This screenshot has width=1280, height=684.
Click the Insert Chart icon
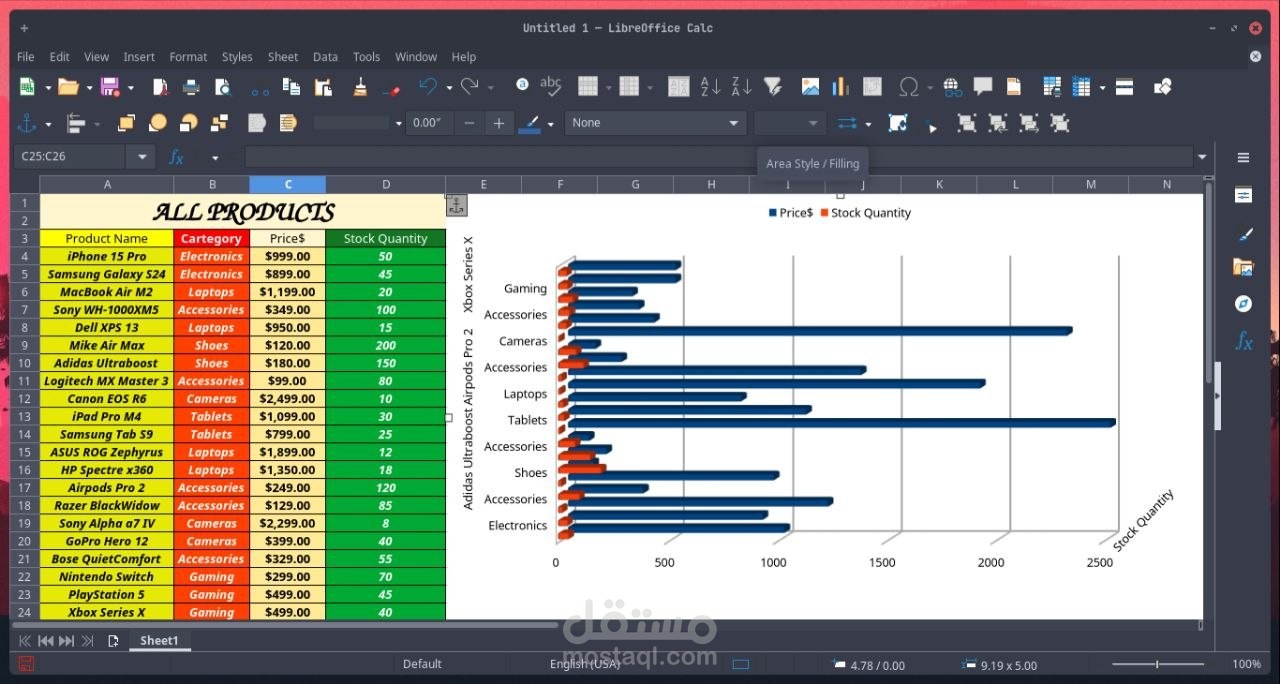pos(840,87)
